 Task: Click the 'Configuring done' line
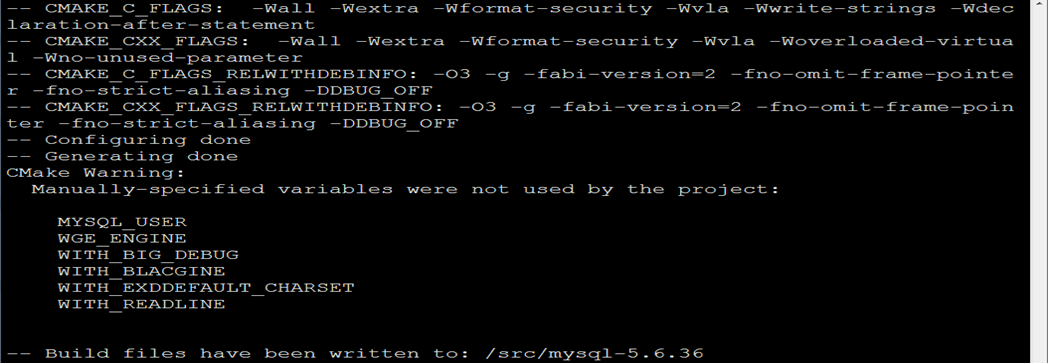pyautogui.click(x=128, y=140)
